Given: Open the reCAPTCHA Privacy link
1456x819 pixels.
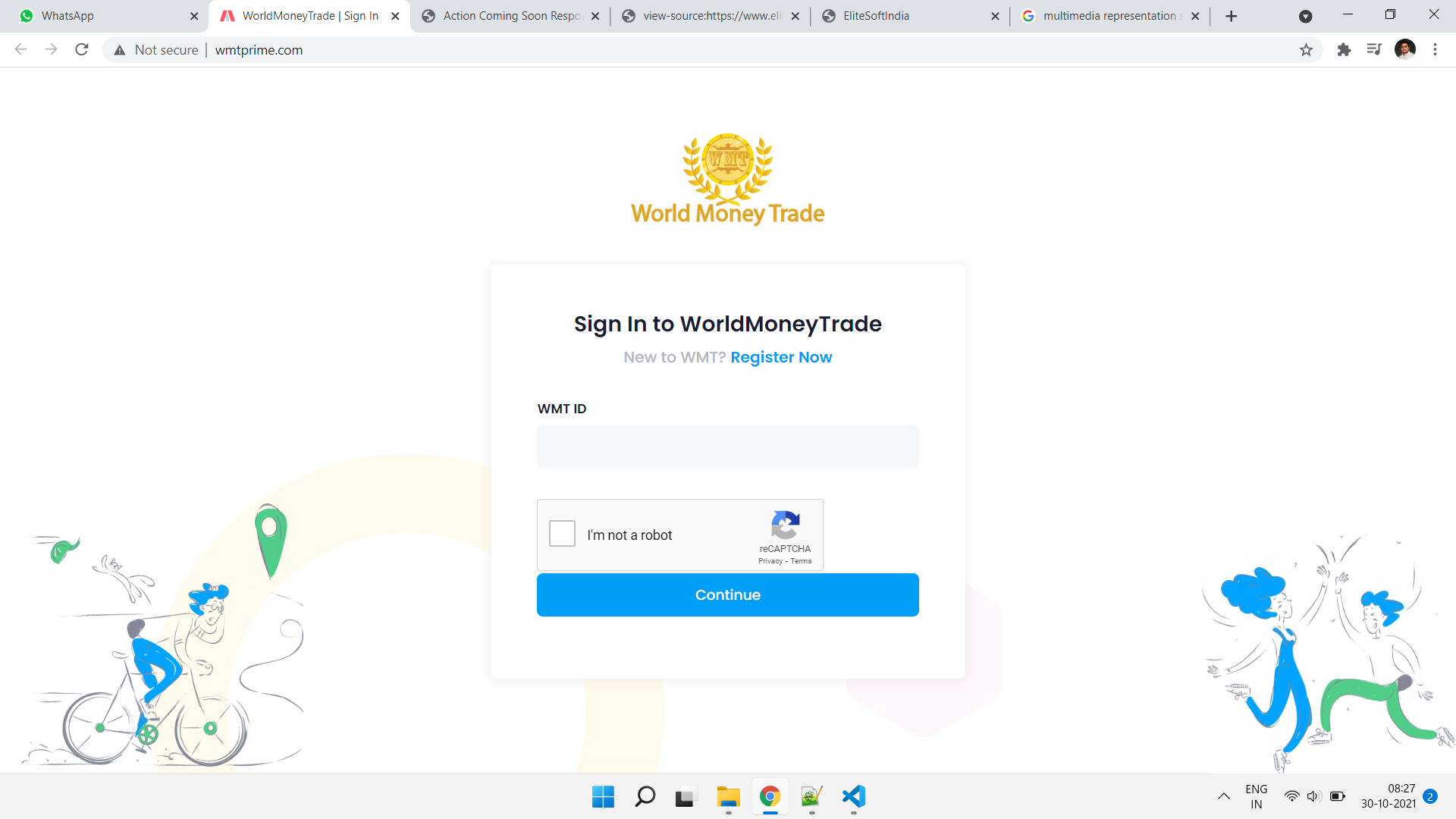Looking at the screenshot, I should tap(770, 561).
